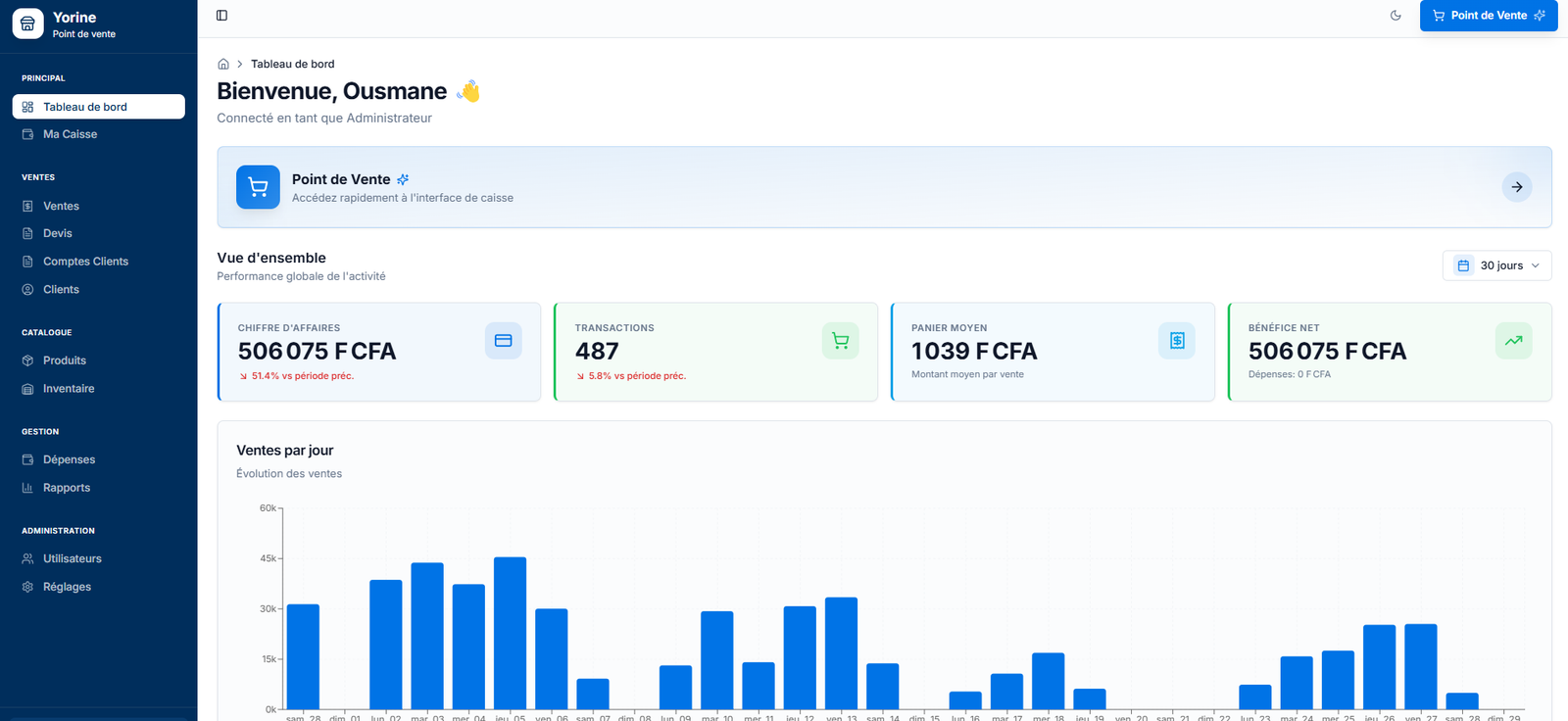Switch to dark mode with moon icon
This screenshot has height=721, width=1568.
point(1396,16)
